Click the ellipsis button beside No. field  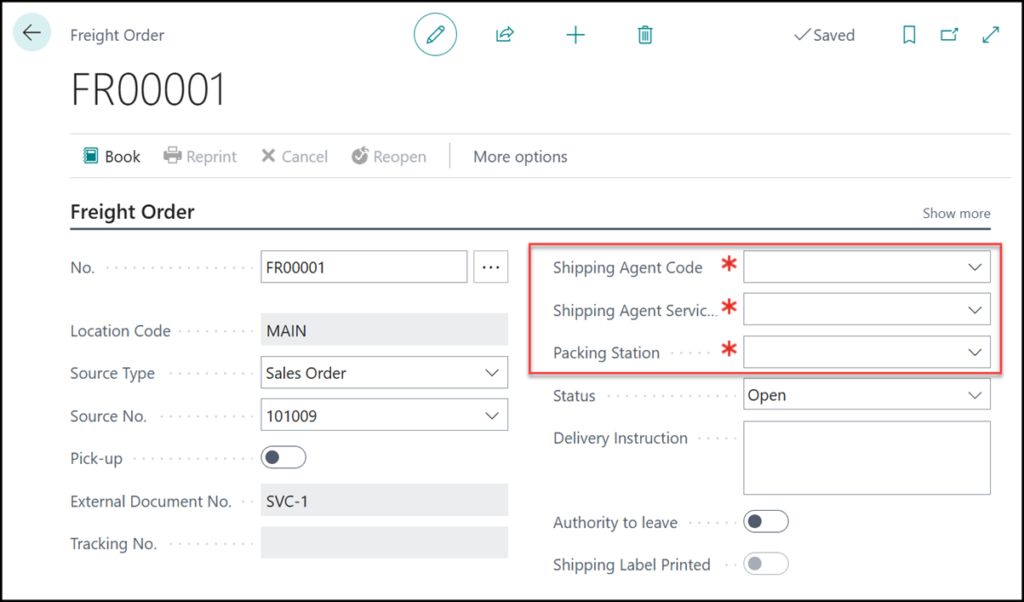coord(490,268)
